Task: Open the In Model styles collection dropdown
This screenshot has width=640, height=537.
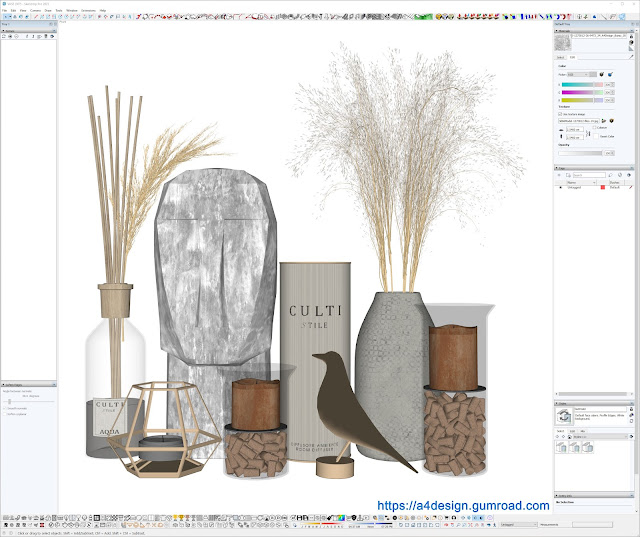Action: click(600, 437)
